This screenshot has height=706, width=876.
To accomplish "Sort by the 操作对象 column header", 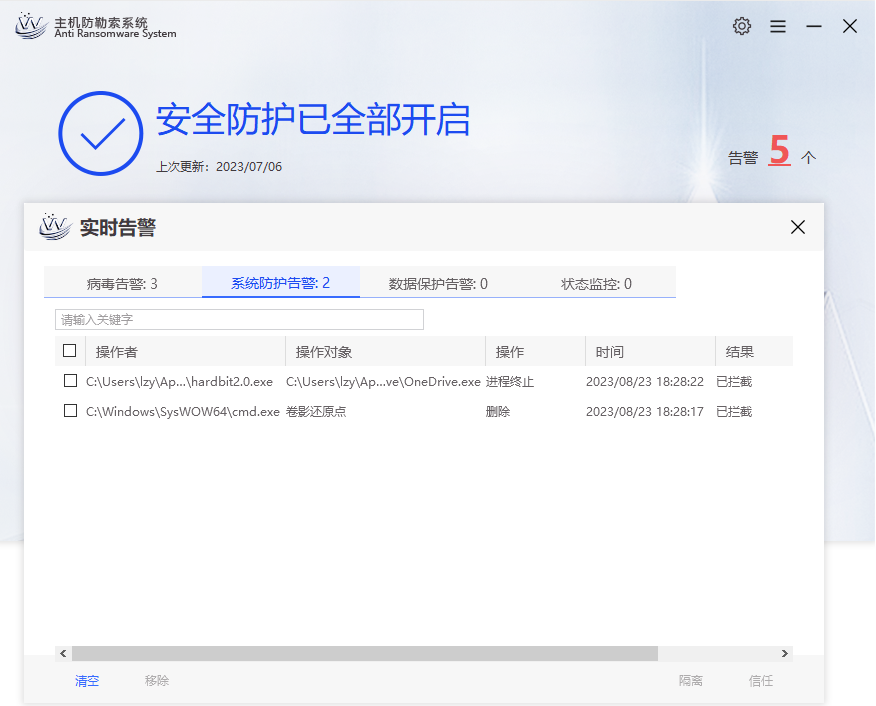I will click(x=385, y=352).
